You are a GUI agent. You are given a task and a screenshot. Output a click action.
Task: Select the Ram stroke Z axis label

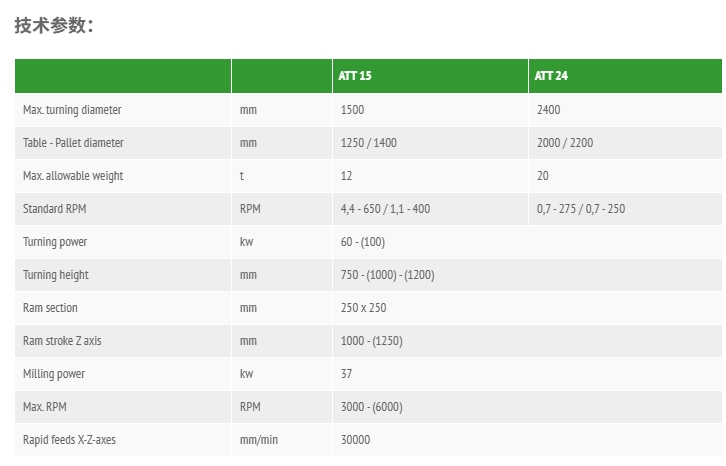click(x=62, y=341)
